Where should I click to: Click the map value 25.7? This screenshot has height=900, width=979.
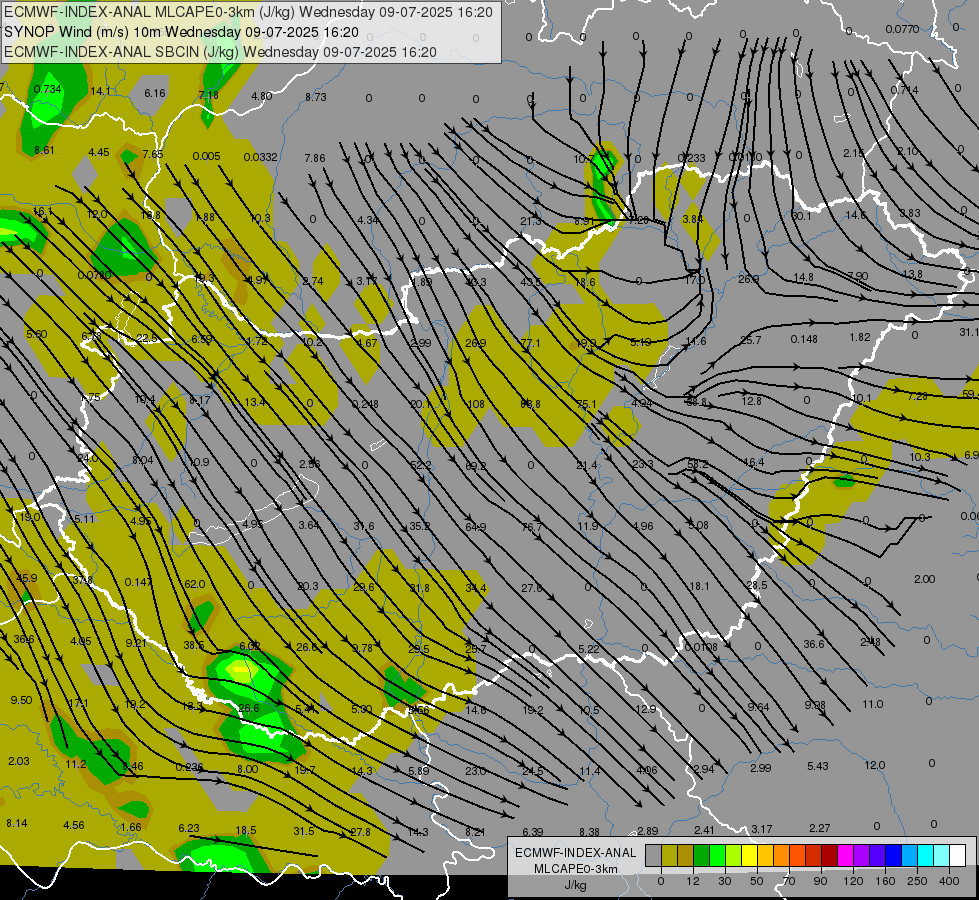[750, 340]
